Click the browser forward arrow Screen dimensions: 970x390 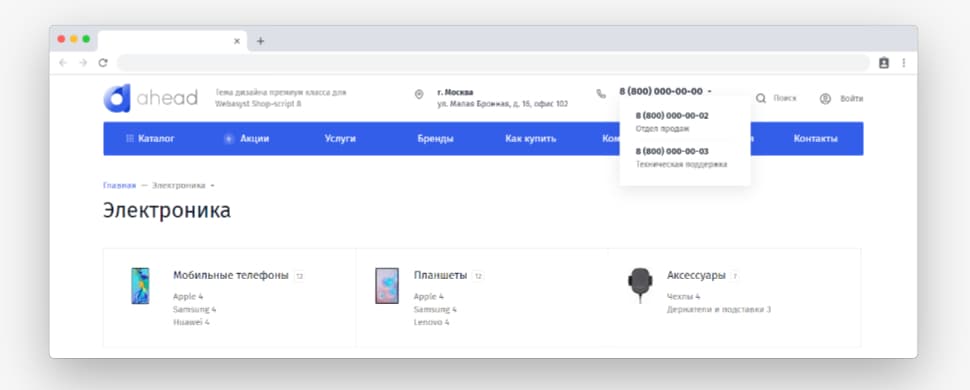pos(83,63)
